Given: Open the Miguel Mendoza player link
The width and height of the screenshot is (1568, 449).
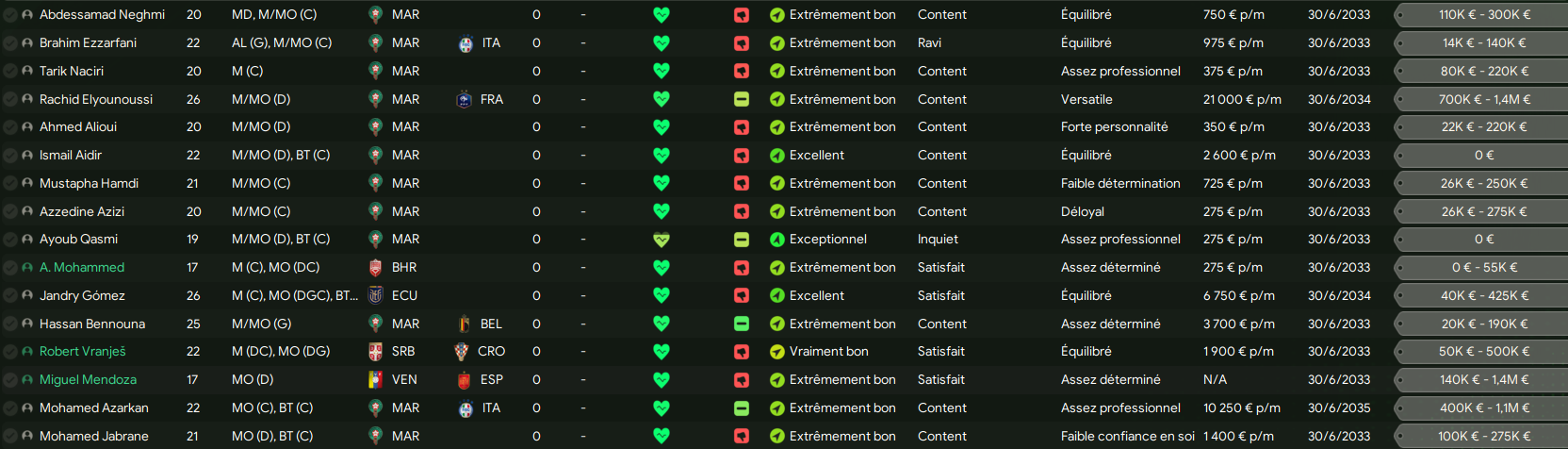Looking at the screenshot, I should click(88, 380).
